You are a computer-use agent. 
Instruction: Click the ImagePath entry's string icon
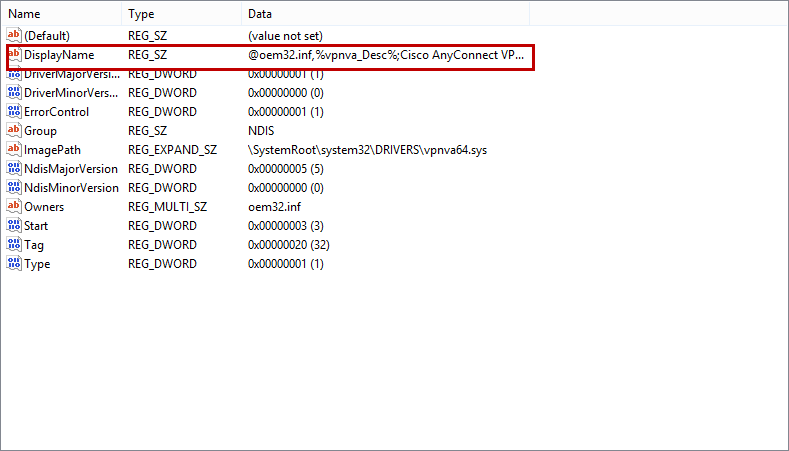coord(14,150)
